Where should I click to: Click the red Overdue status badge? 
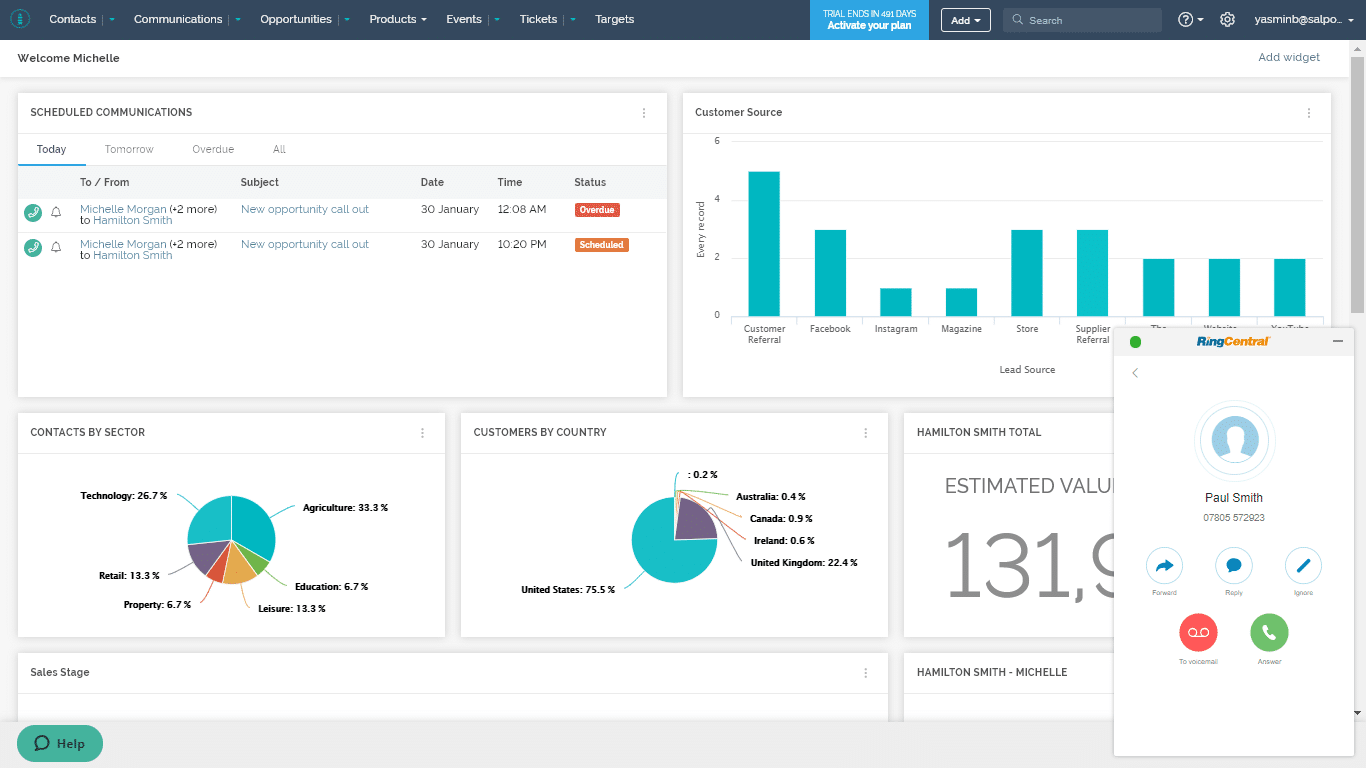point(597,210)
